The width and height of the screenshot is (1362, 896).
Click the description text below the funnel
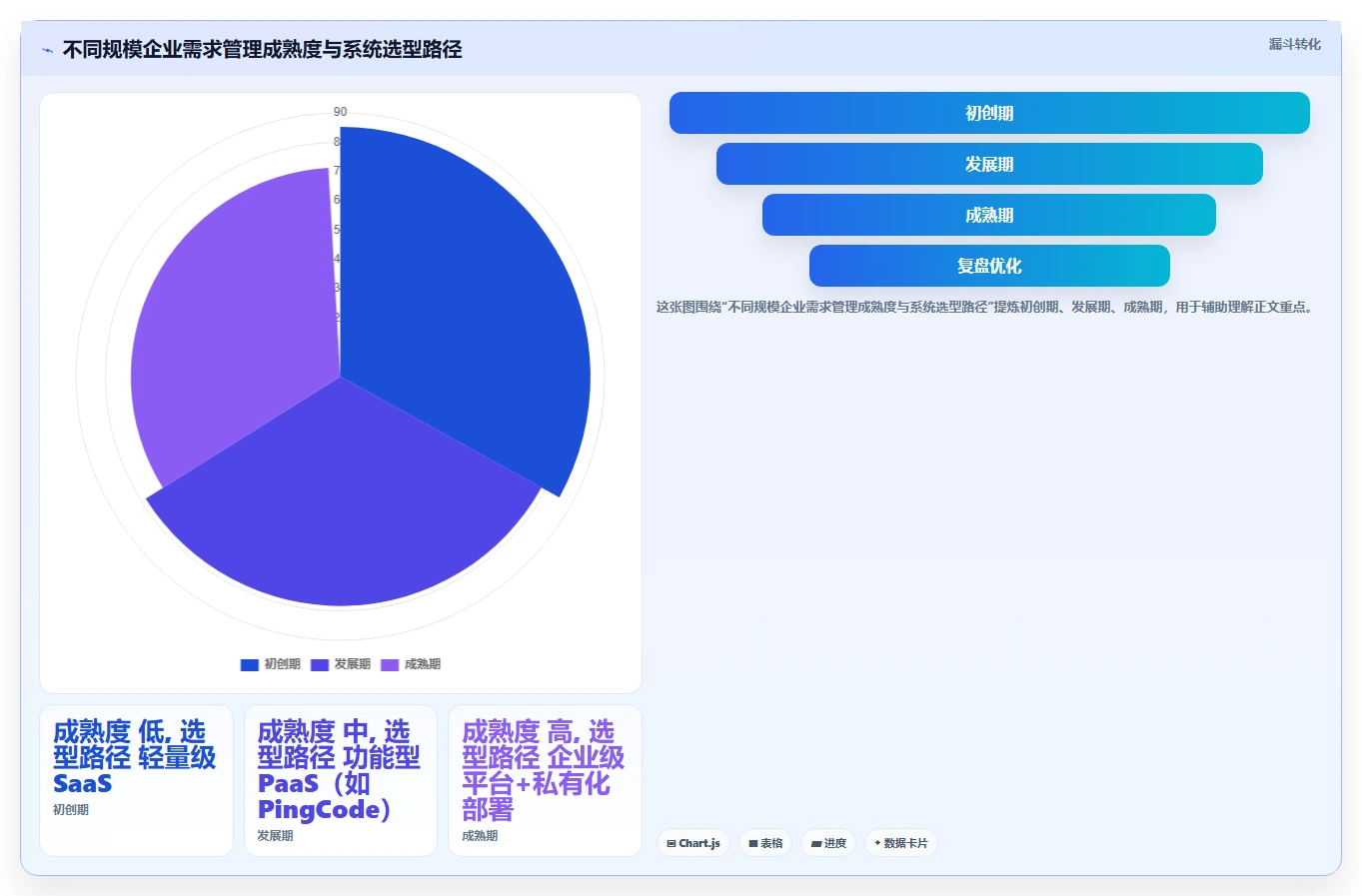pyautogui.click(x=986, y=307)
